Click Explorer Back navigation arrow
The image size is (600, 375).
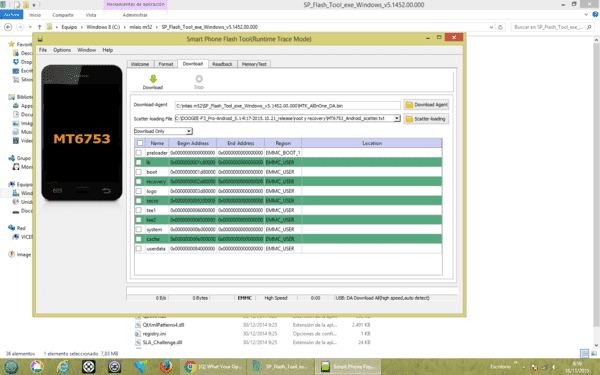pos(8,27)
